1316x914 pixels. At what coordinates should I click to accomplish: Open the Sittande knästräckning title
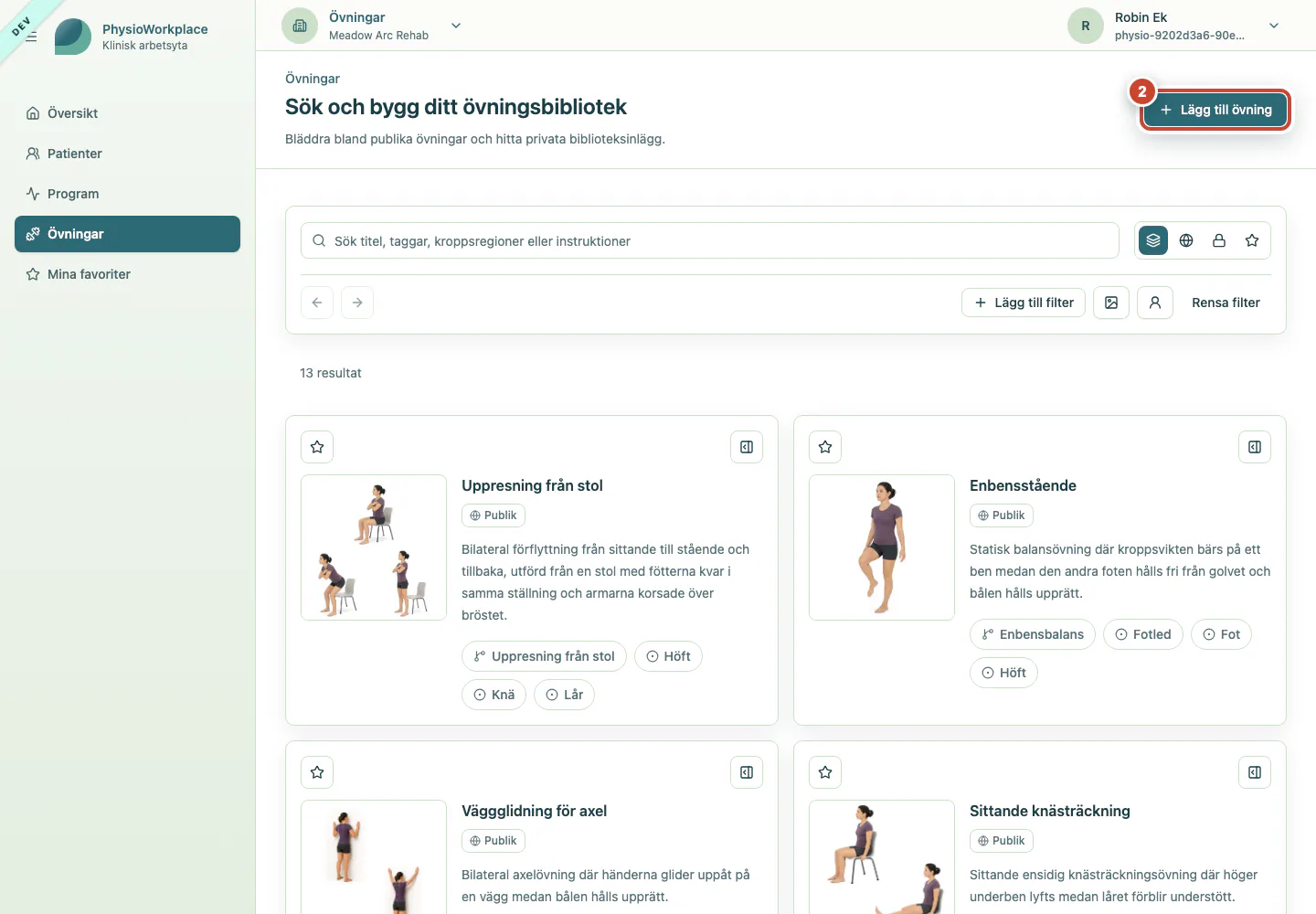1050,811
